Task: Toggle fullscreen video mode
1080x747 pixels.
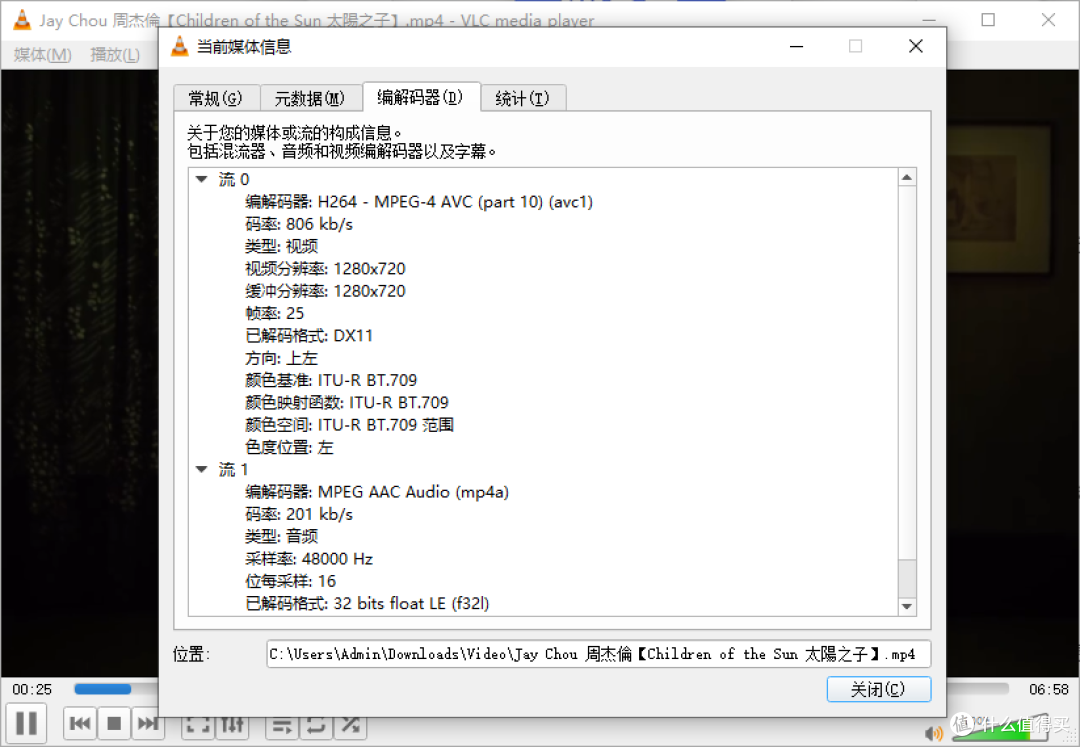Action: 198,725
